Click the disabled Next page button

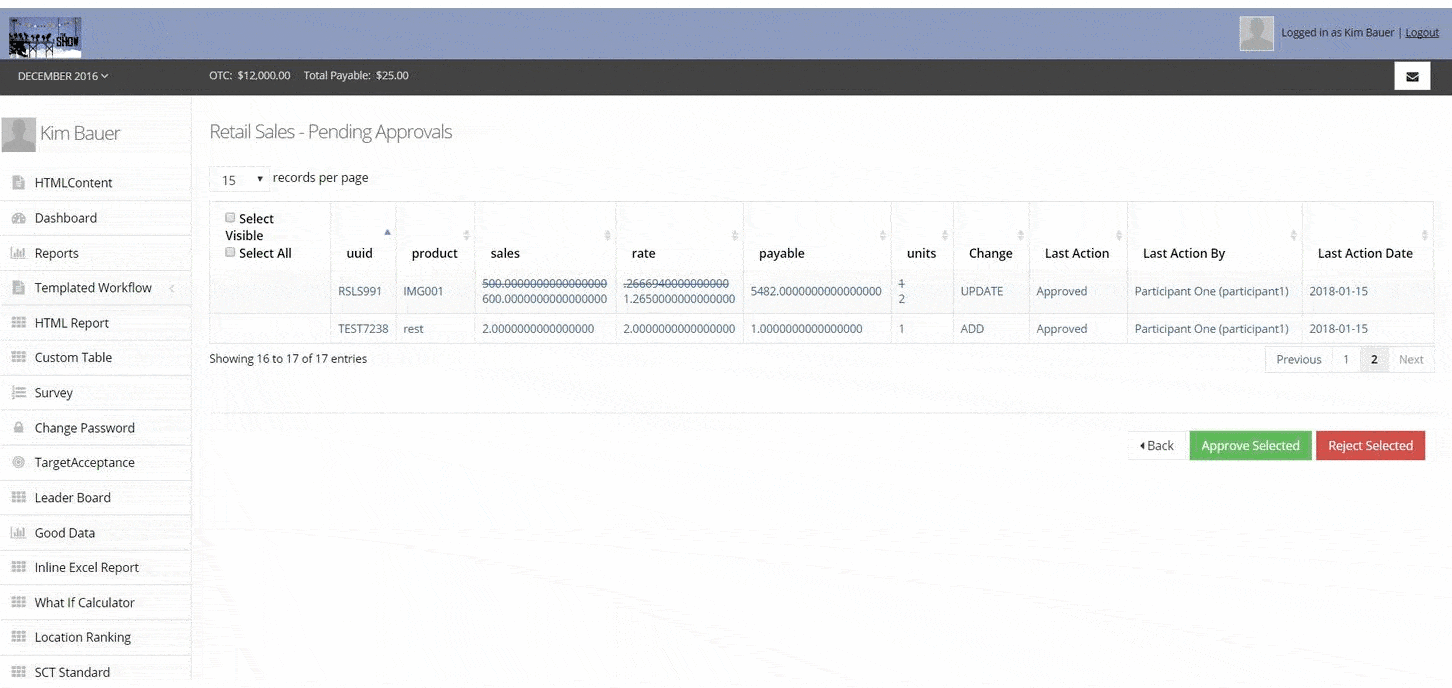point(1411,359)
